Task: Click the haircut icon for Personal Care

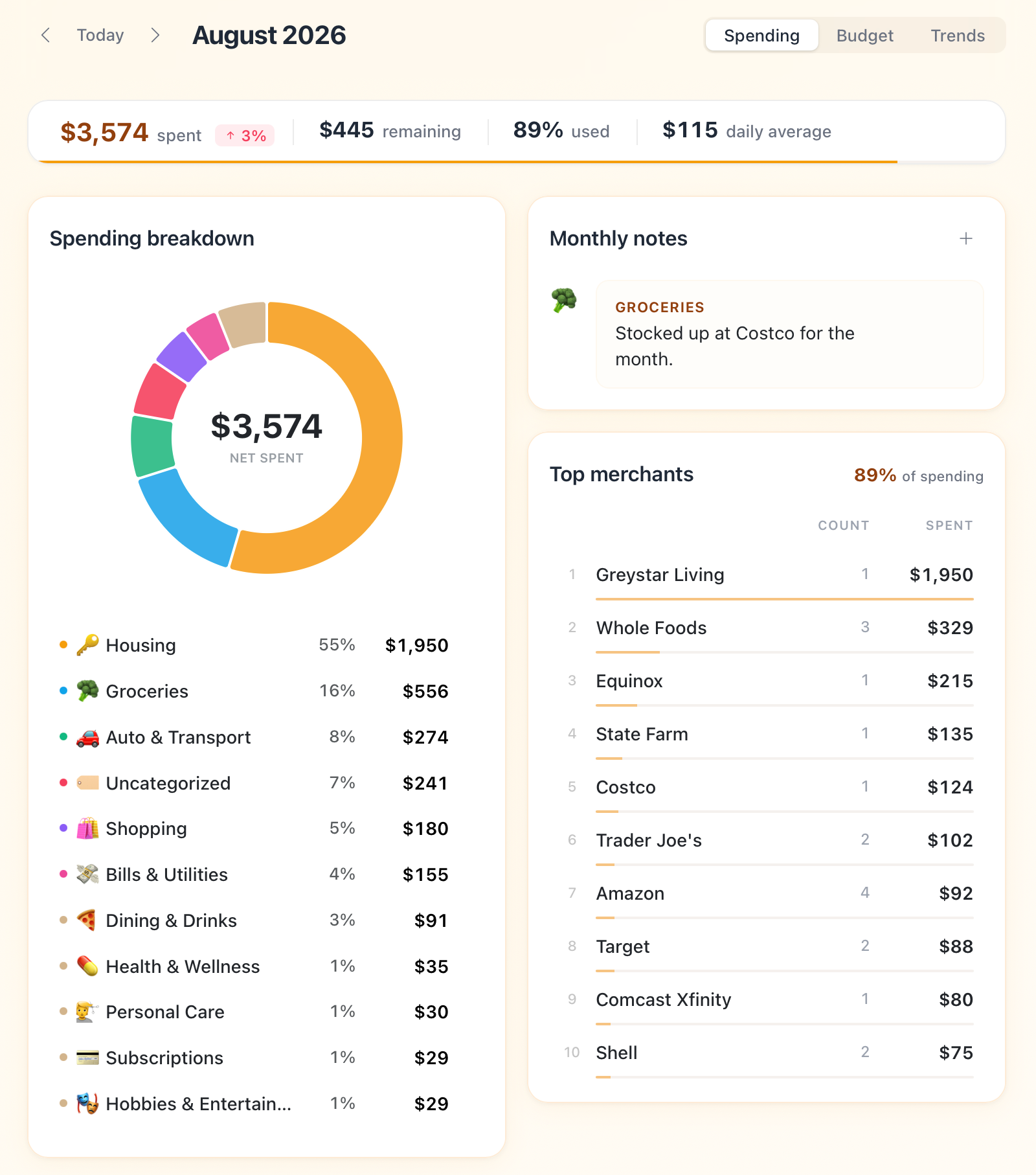Action: click(87, 1012)
